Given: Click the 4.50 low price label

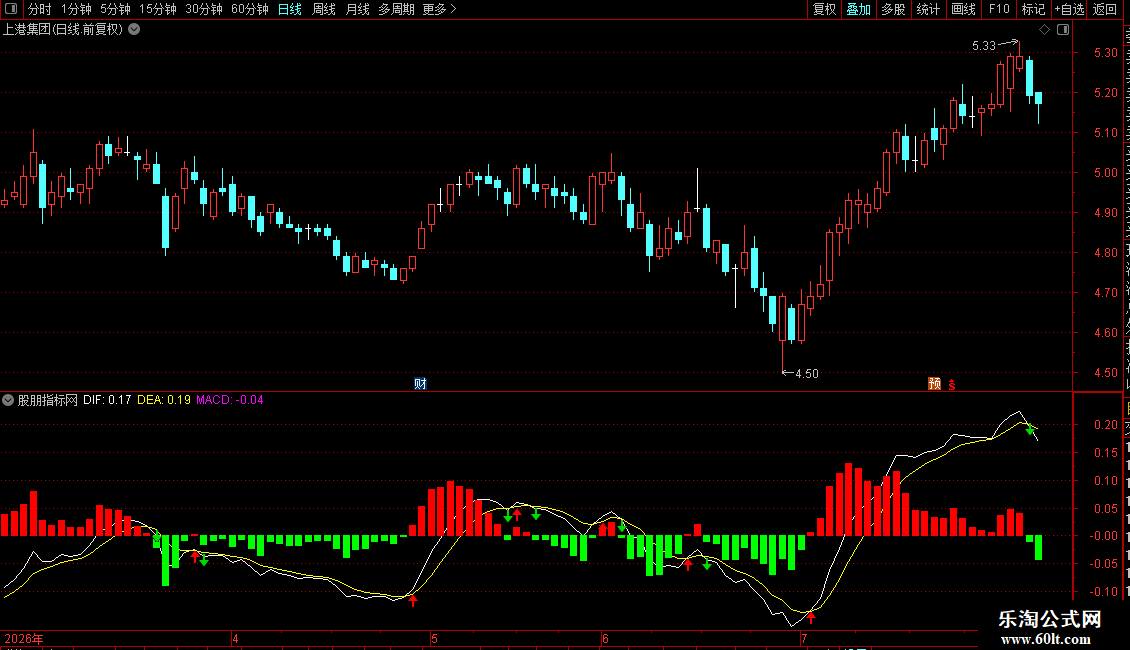Looking at the screenshot, I should coord(806,373).
